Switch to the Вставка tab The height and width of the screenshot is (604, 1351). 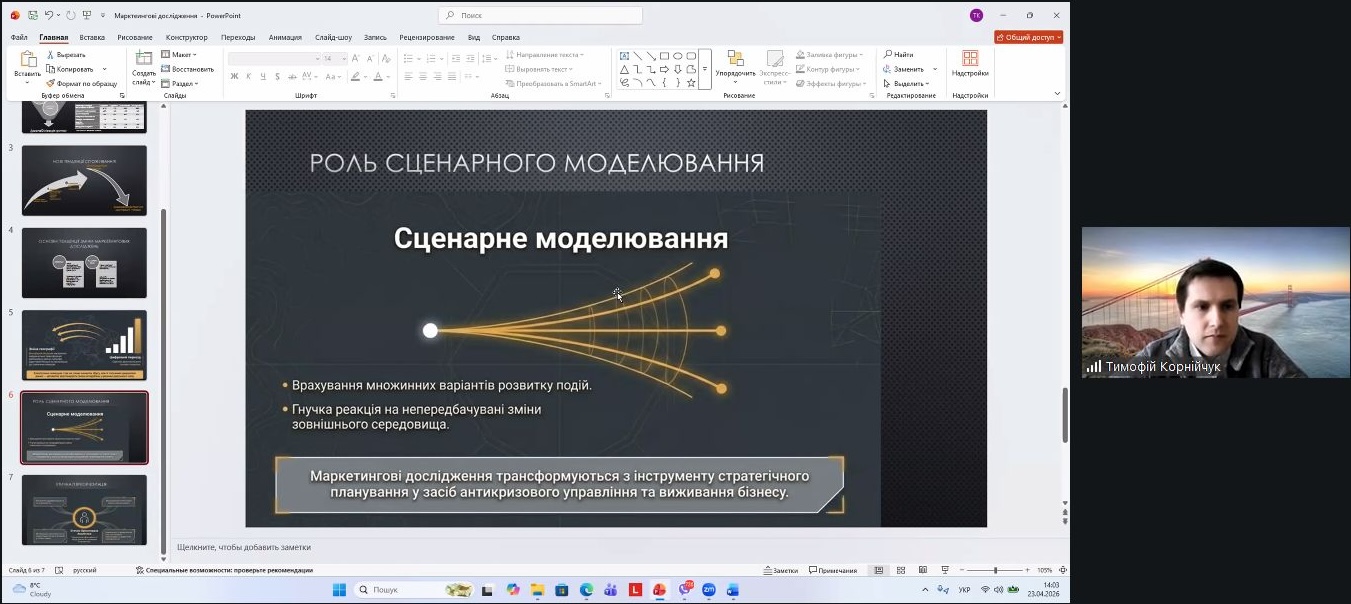click(92, 37)
